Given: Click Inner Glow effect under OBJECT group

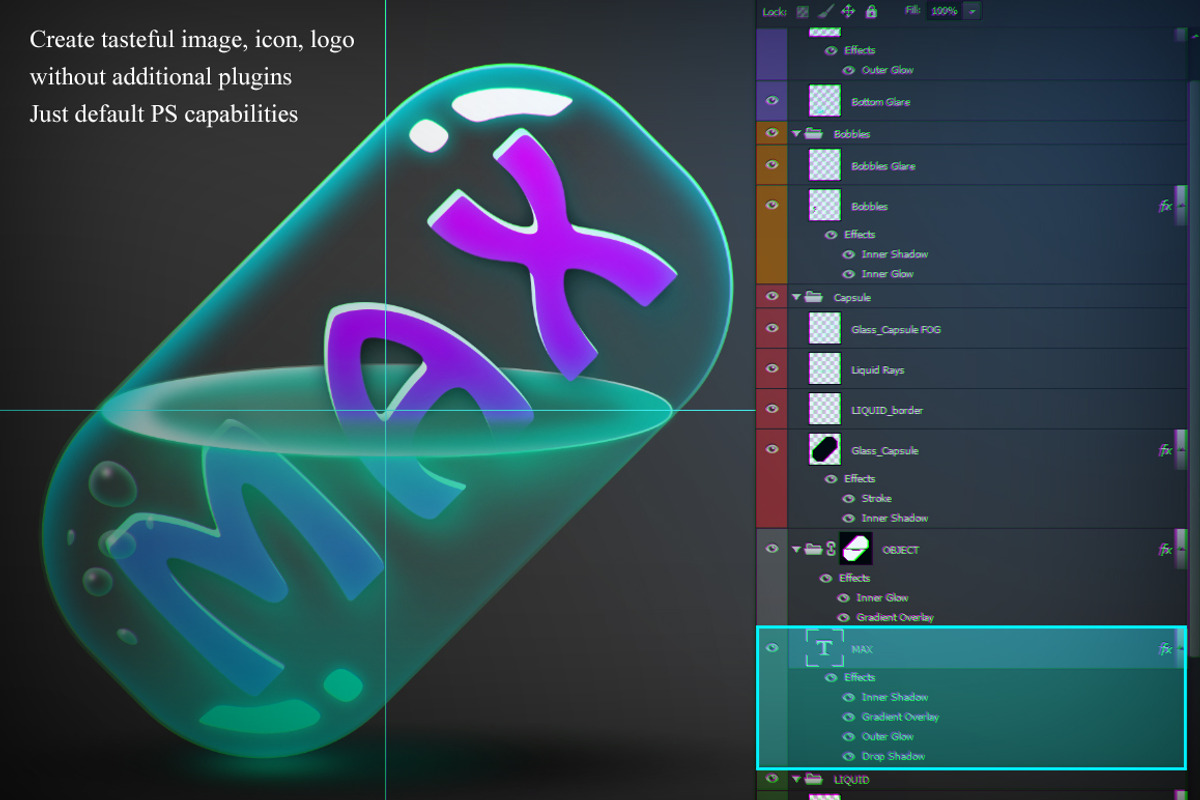Looking at the screenshot, I should coord(882,598).
